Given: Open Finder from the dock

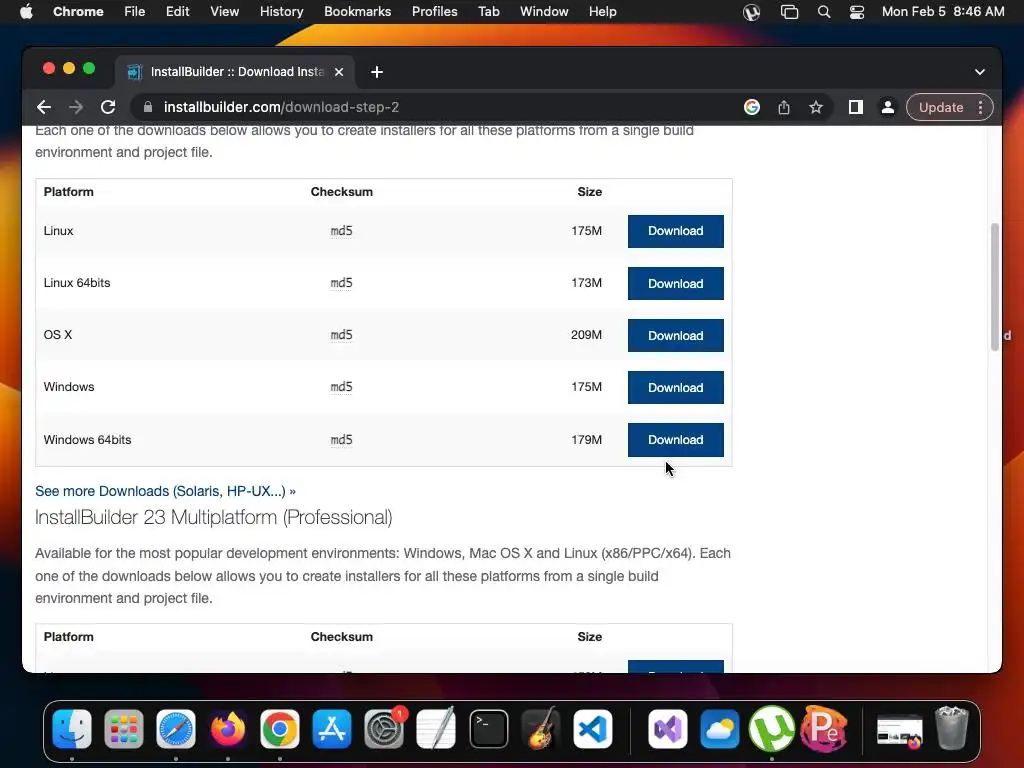Looking at the screenshot, I should [71, 729].
